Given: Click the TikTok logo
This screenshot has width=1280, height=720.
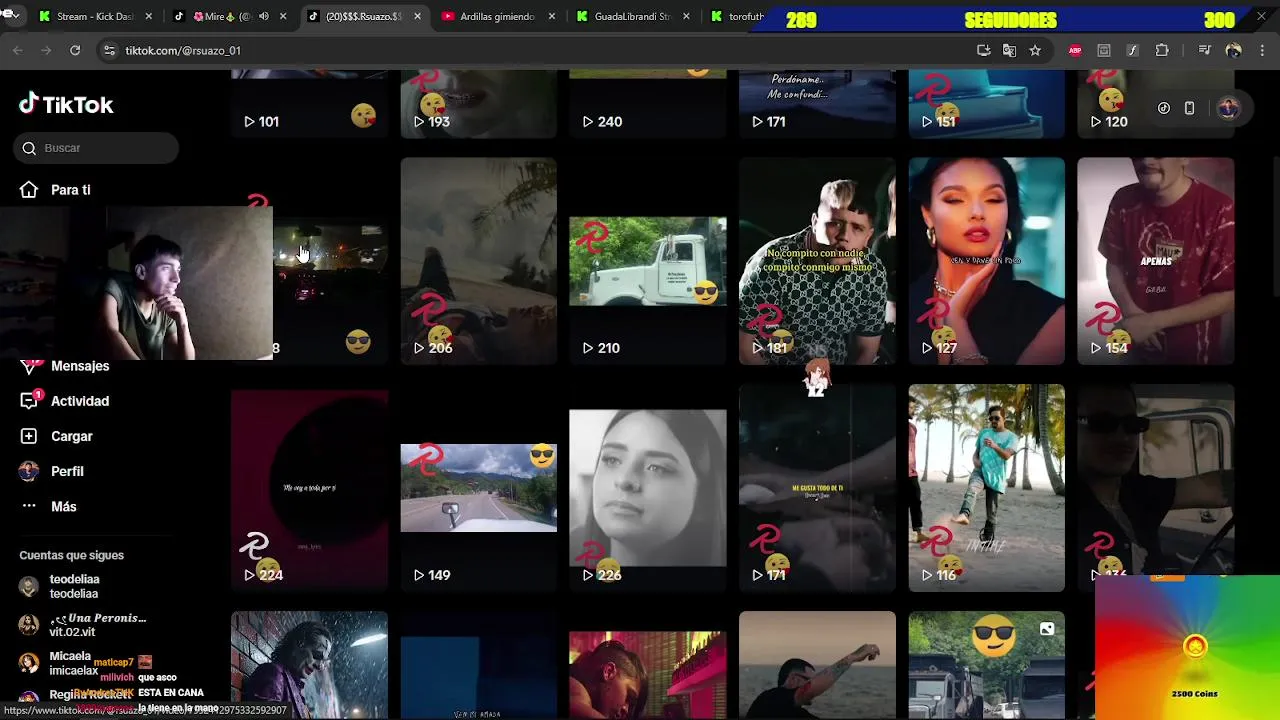Looking at the screenshot, I should click(66, 104).
